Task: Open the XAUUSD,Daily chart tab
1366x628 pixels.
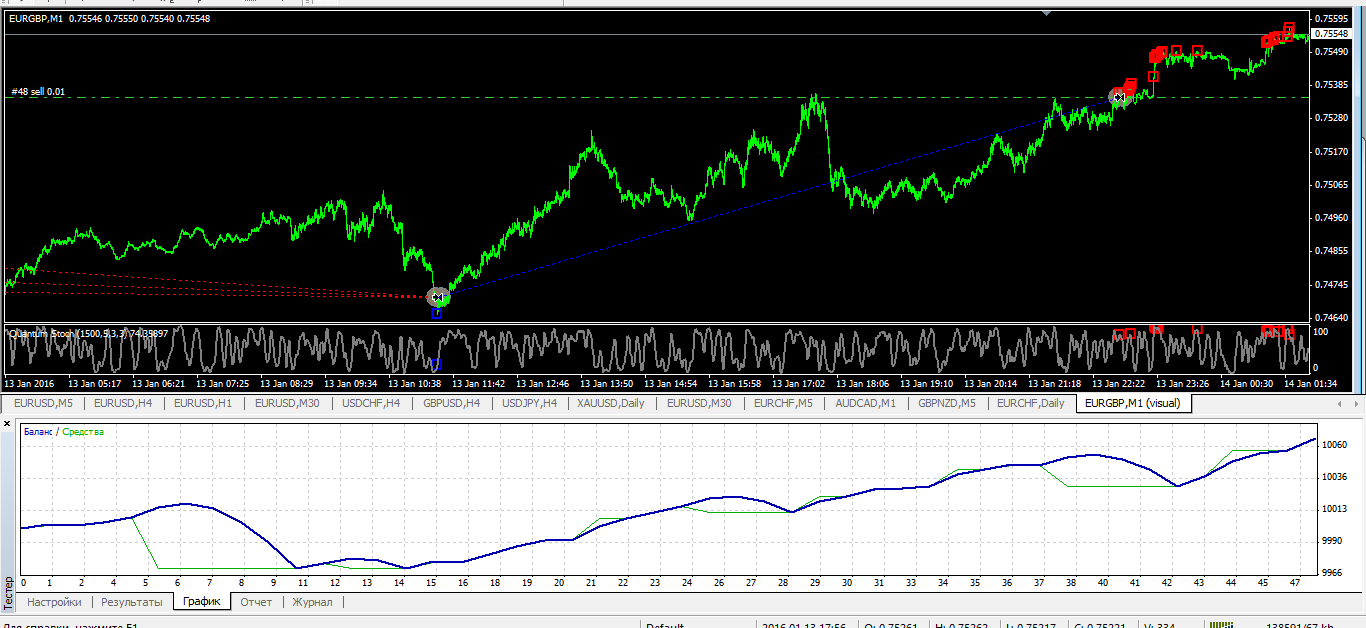Action: point(613,403)
